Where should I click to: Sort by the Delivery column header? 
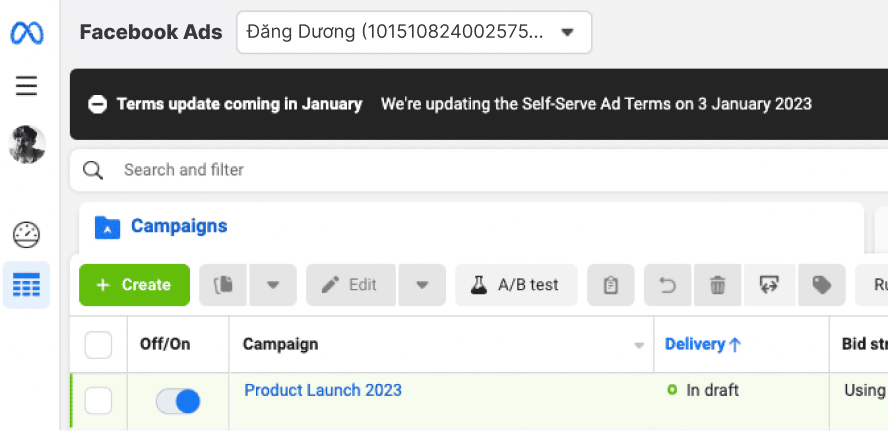click(702, 344)
